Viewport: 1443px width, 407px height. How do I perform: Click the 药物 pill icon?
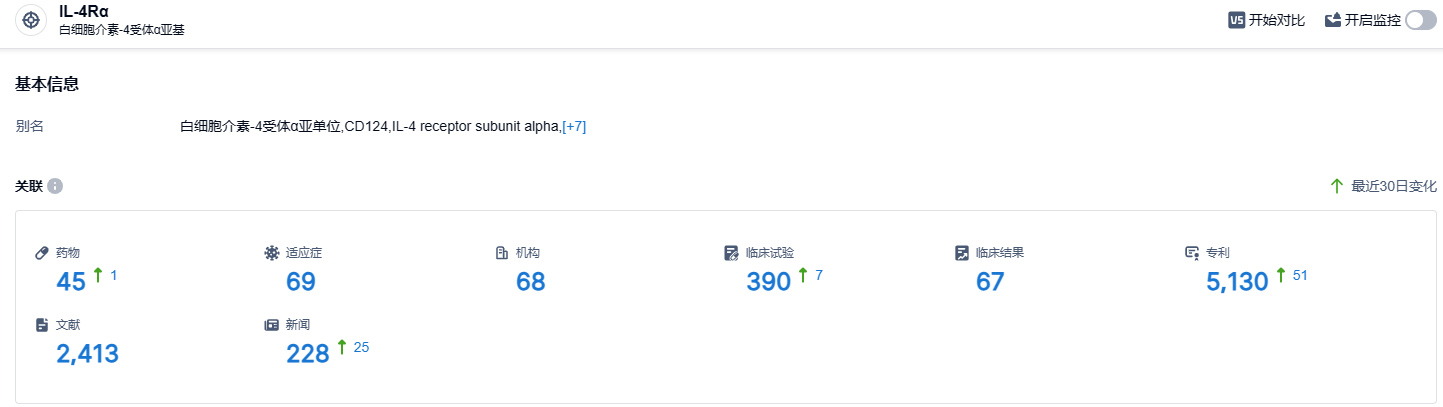click(x=42, y=253)
